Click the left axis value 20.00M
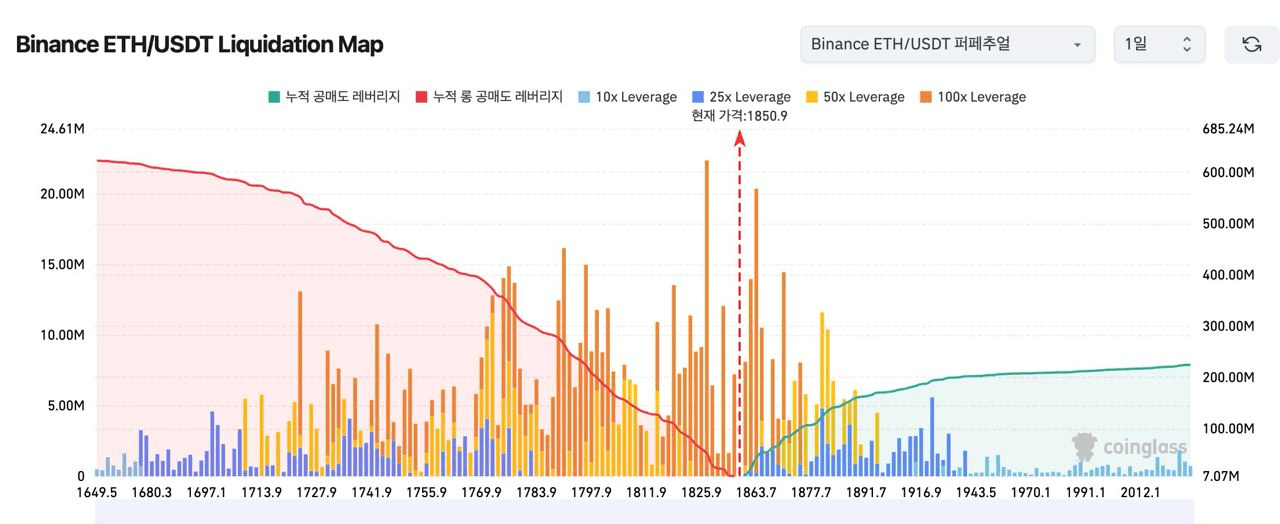Viewport: 1280px width, 524px height. point(64,193)
